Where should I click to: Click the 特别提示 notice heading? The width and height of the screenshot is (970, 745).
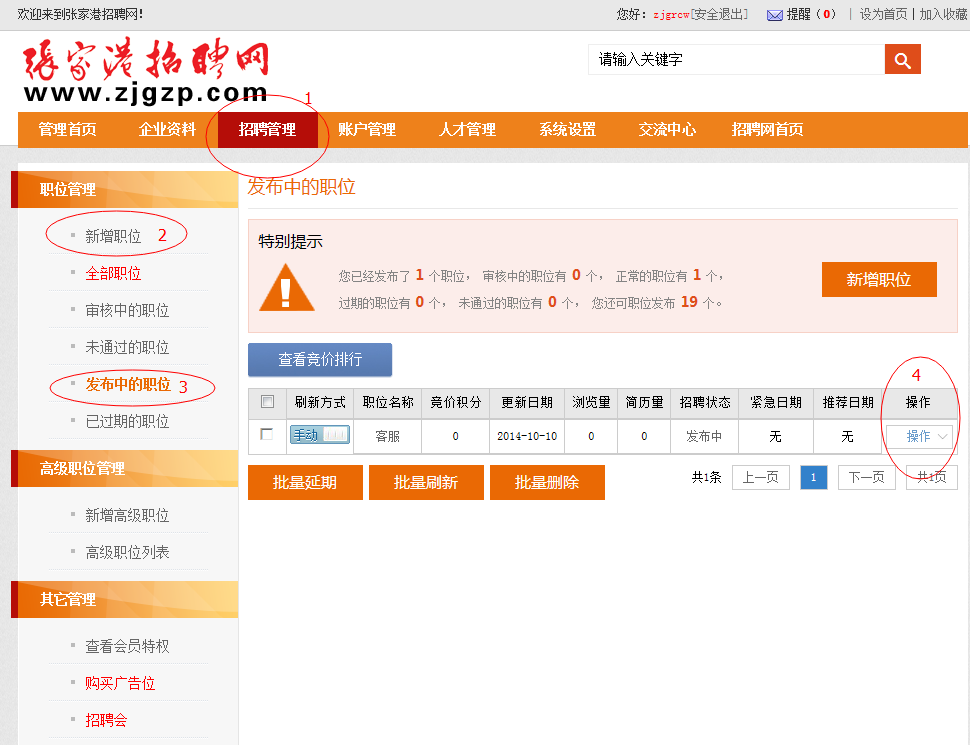click(291, 242)
